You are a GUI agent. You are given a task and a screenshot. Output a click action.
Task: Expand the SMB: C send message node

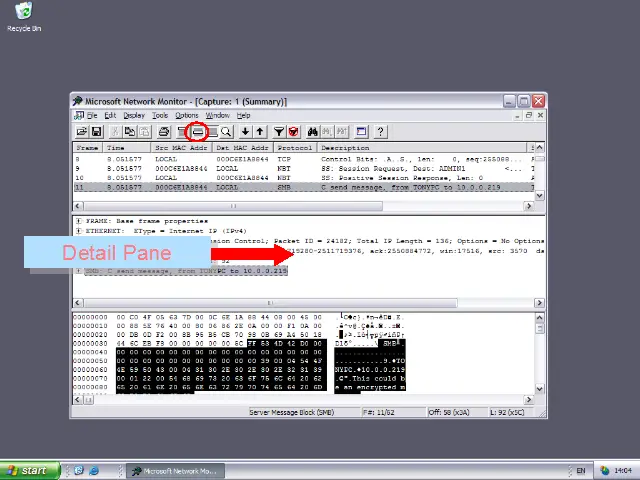[79, 271]
